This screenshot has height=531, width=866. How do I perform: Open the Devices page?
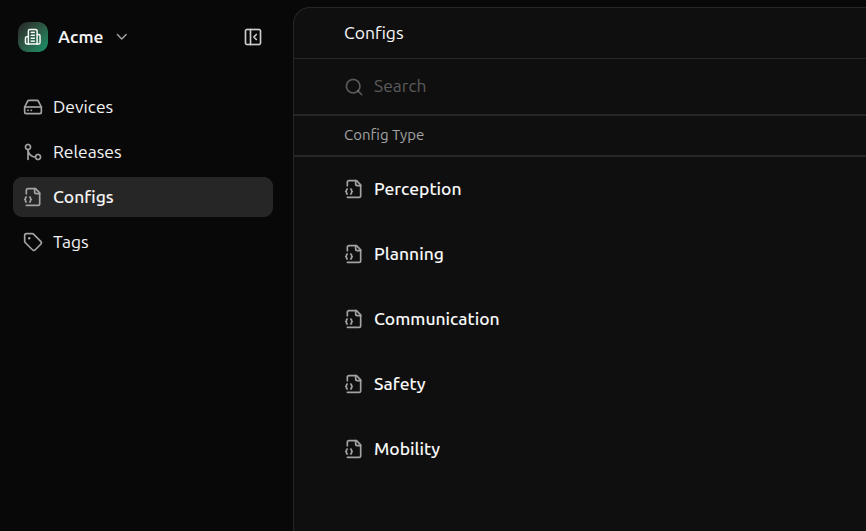(83, 107)
